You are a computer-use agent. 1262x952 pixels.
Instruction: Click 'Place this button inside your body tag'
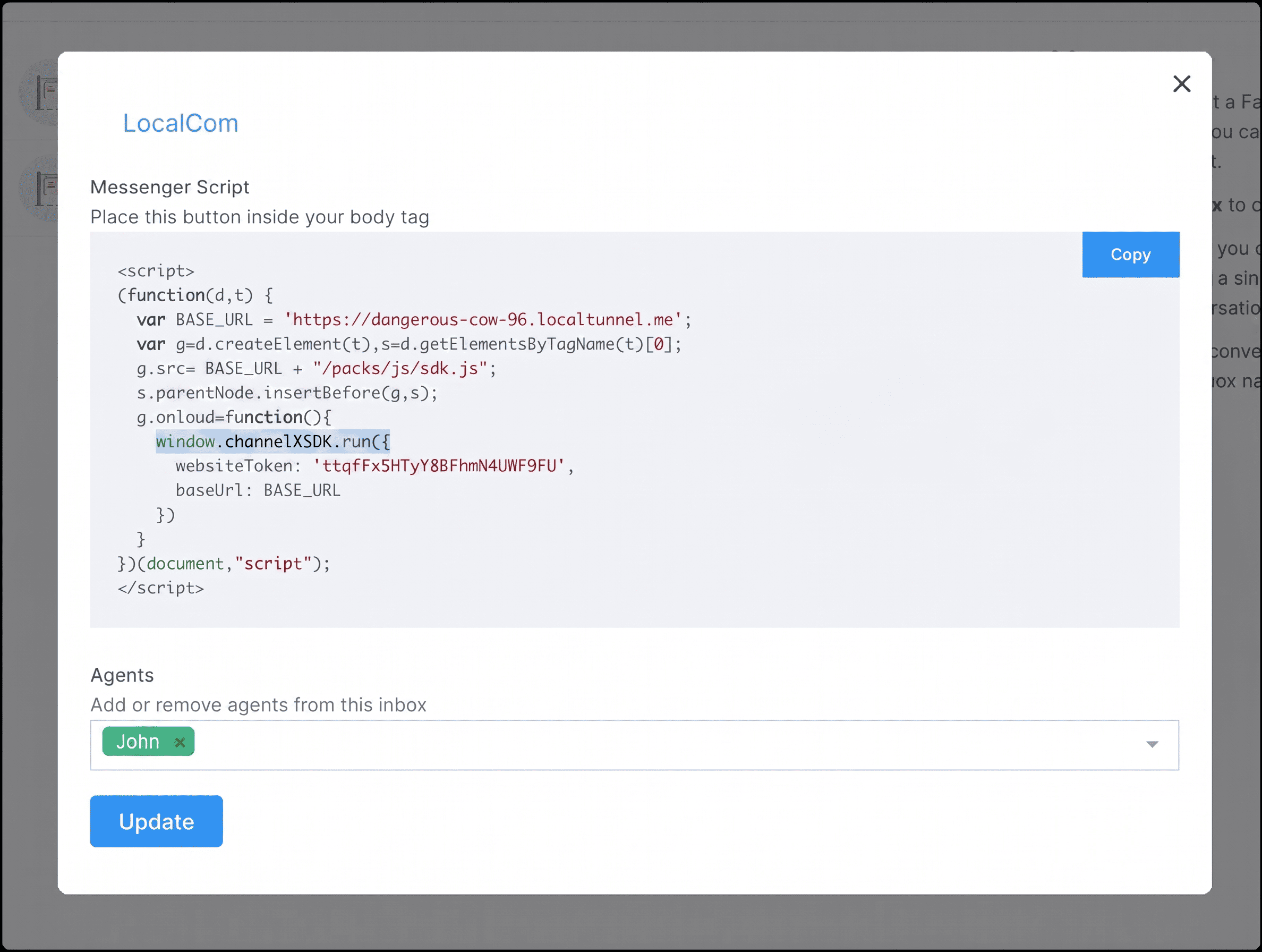(260, 217)
